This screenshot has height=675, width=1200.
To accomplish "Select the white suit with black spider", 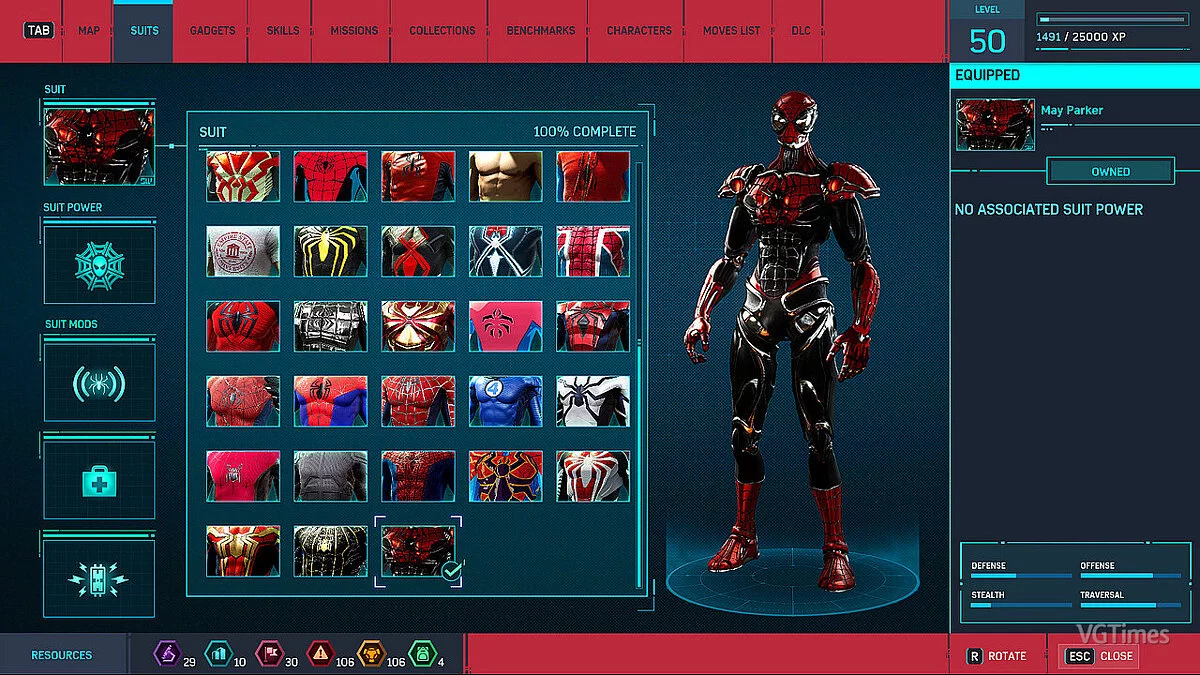I will [593, 401].
